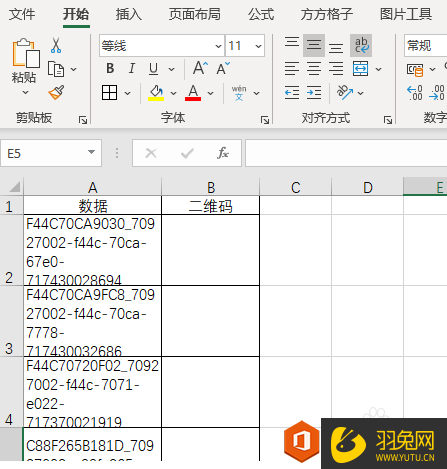Select column B header
Screen dimensions: 447x469
pos(211,187)
